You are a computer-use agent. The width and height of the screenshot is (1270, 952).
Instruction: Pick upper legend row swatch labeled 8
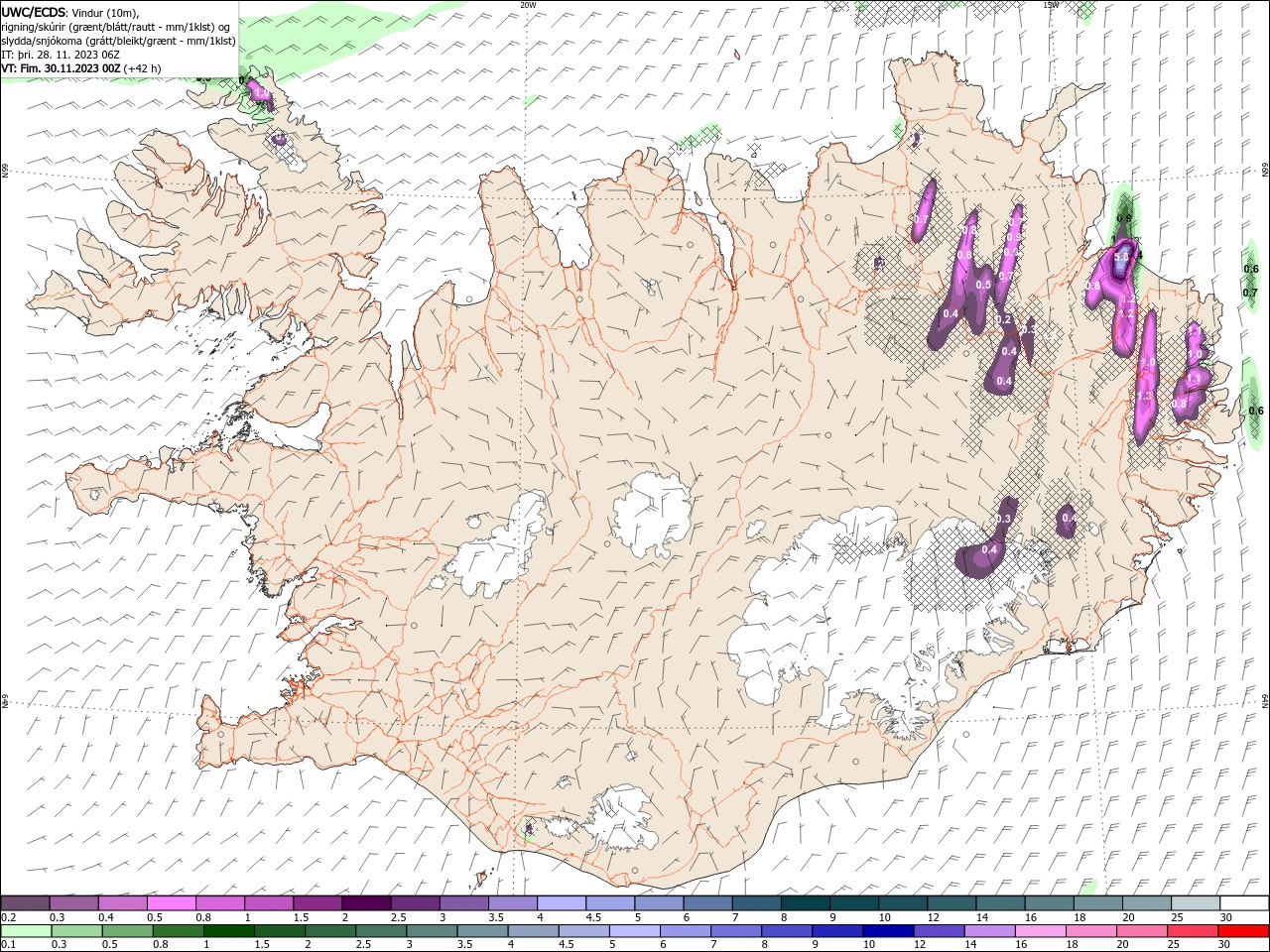[806, 903]
